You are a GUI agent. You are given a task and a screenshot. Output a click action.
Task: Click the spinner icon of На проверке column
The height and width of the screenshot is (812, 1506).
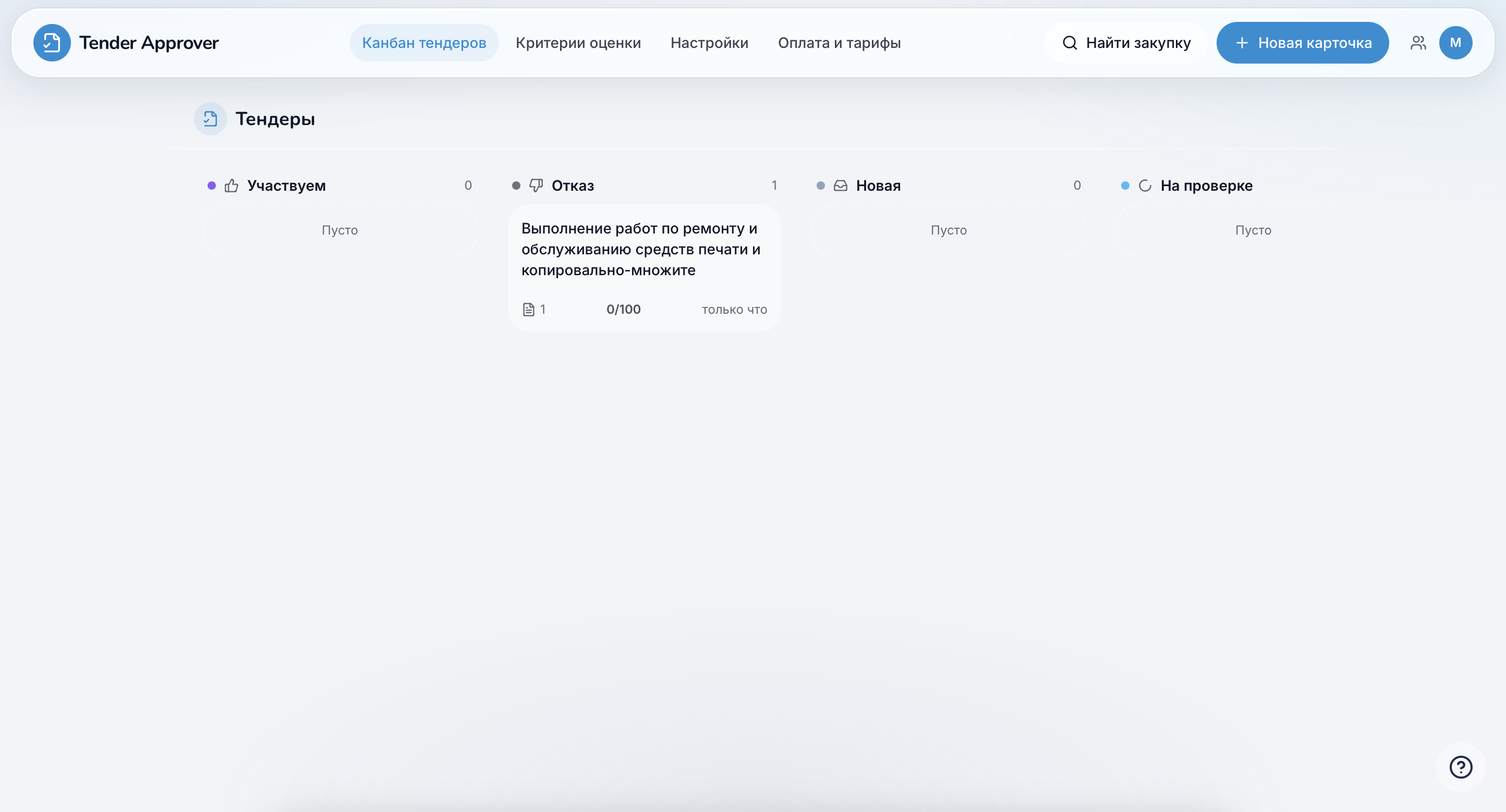1145,186
